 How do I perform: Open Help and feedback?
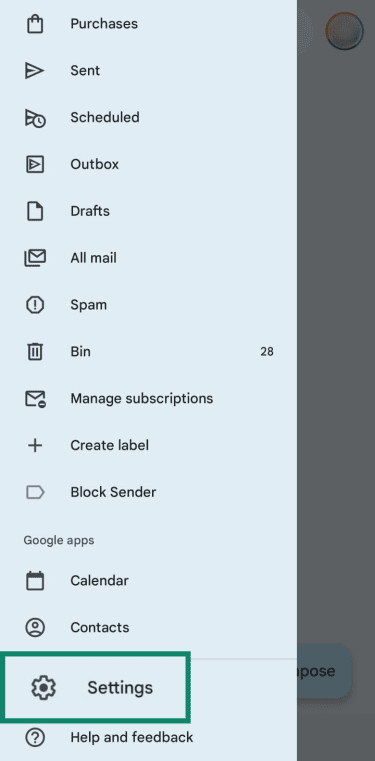(x=148, y=738)
